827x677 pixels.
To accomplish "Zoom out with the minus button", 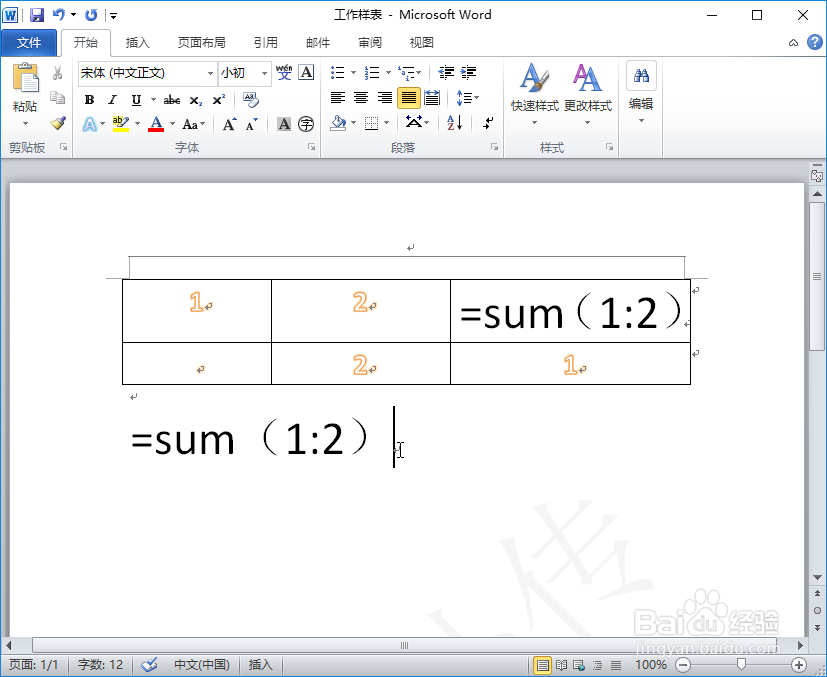I will 683,665.
